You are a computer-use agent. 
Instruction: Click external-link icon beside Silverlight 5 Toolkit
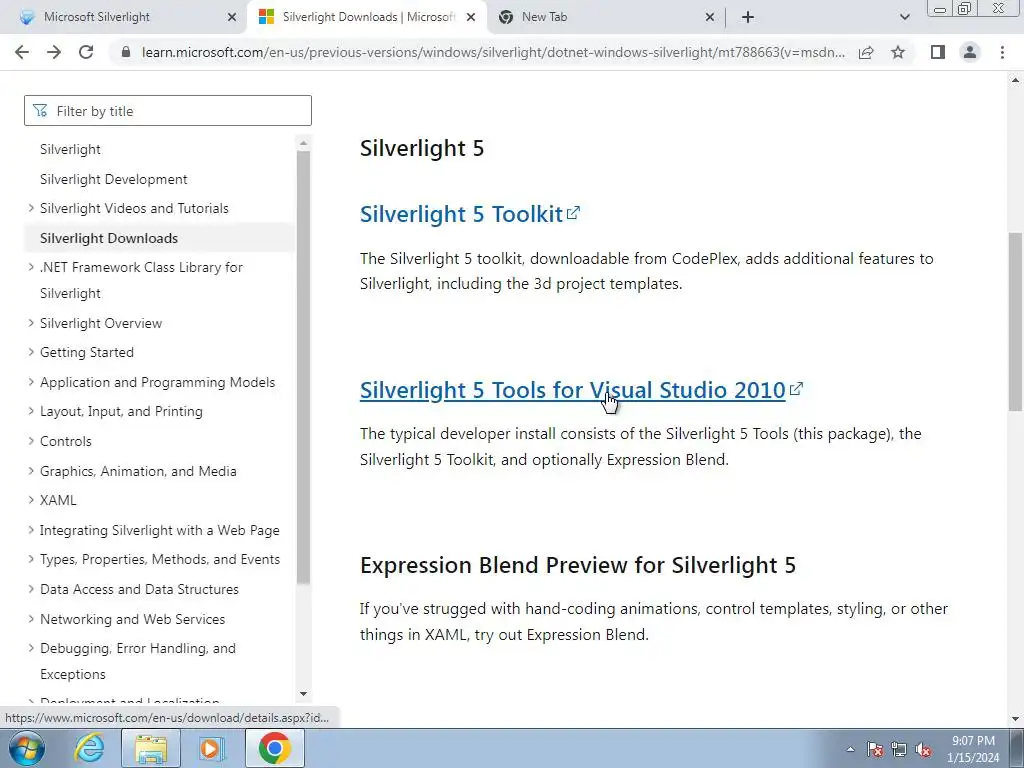(573, 213)
